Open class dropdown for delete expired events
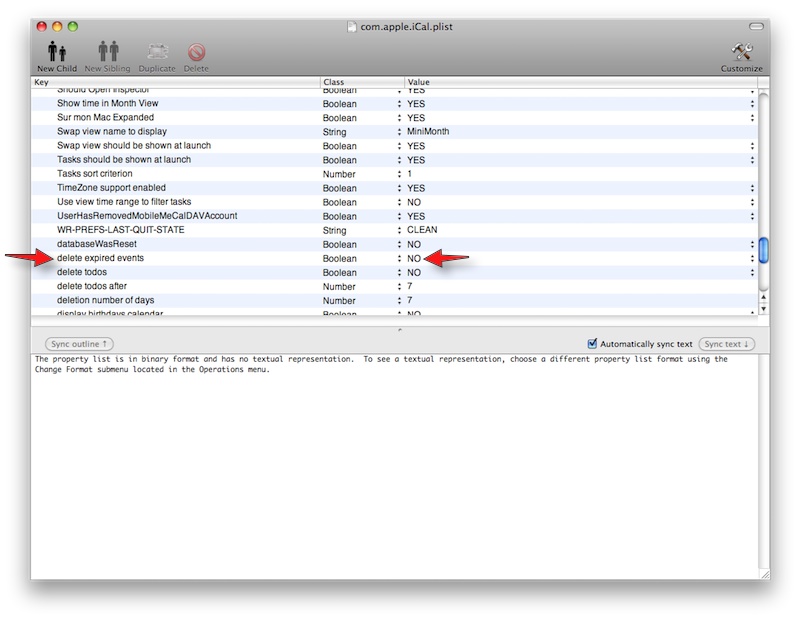The height and width of the screenshot is (621, 799). pyautogui.click(x=399, y=258)
